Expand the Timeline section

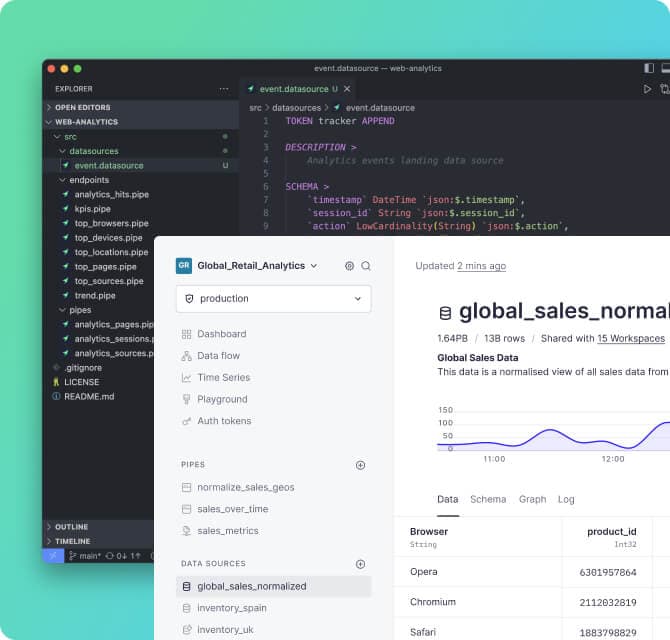coord(98,541)
